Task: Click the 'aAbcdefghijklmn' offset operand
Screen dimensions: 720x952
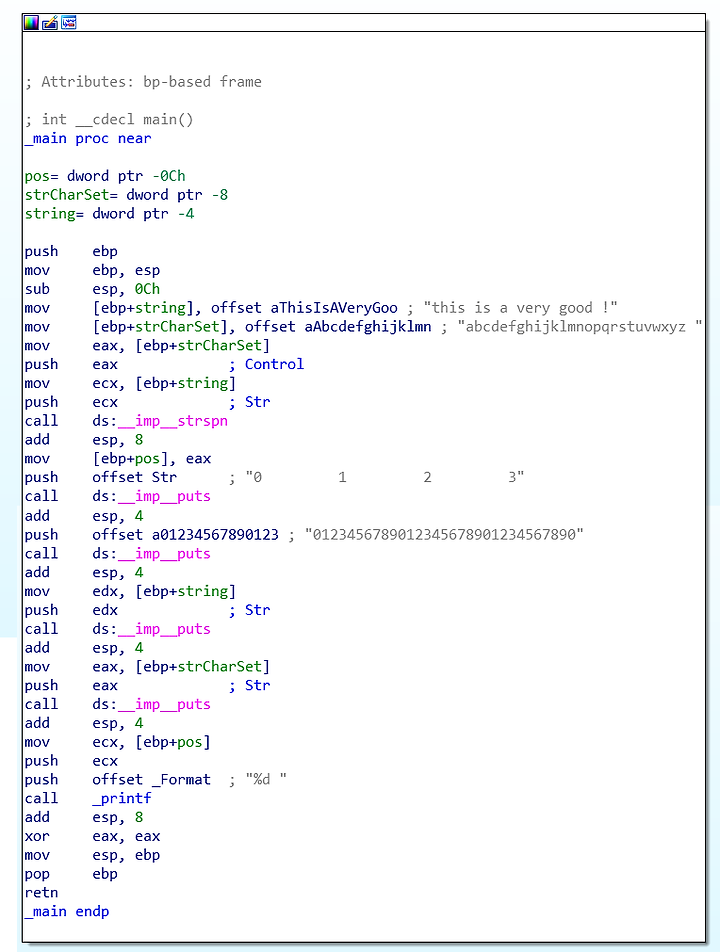Action: pos(368,327)
